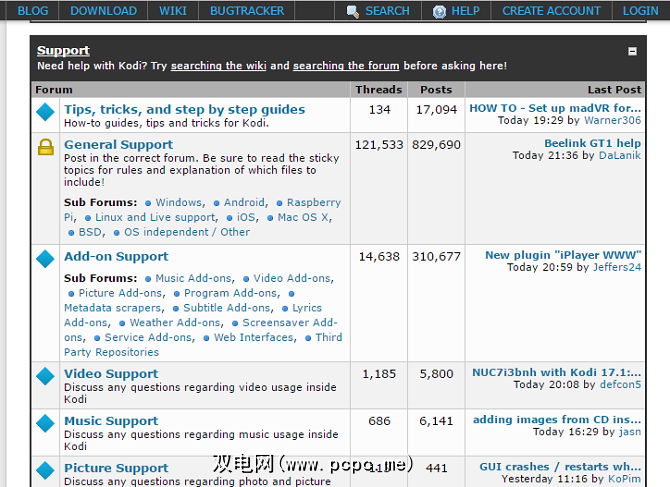This screenshot has height=487, width=670.
Task: Open Tips, tricks, and step by step guides
Action: (185, 110)
